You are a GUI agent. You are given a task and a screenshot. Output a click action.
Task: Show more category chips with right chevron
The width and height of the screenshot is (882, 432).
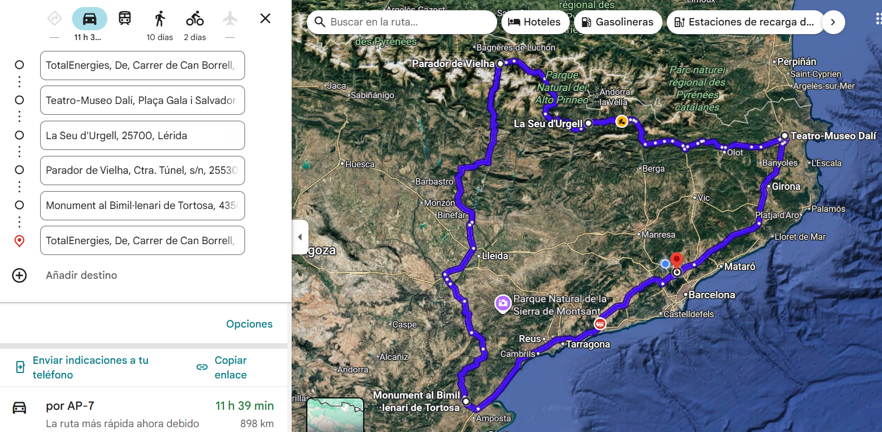pyautogui.click(x=833, y=22)
